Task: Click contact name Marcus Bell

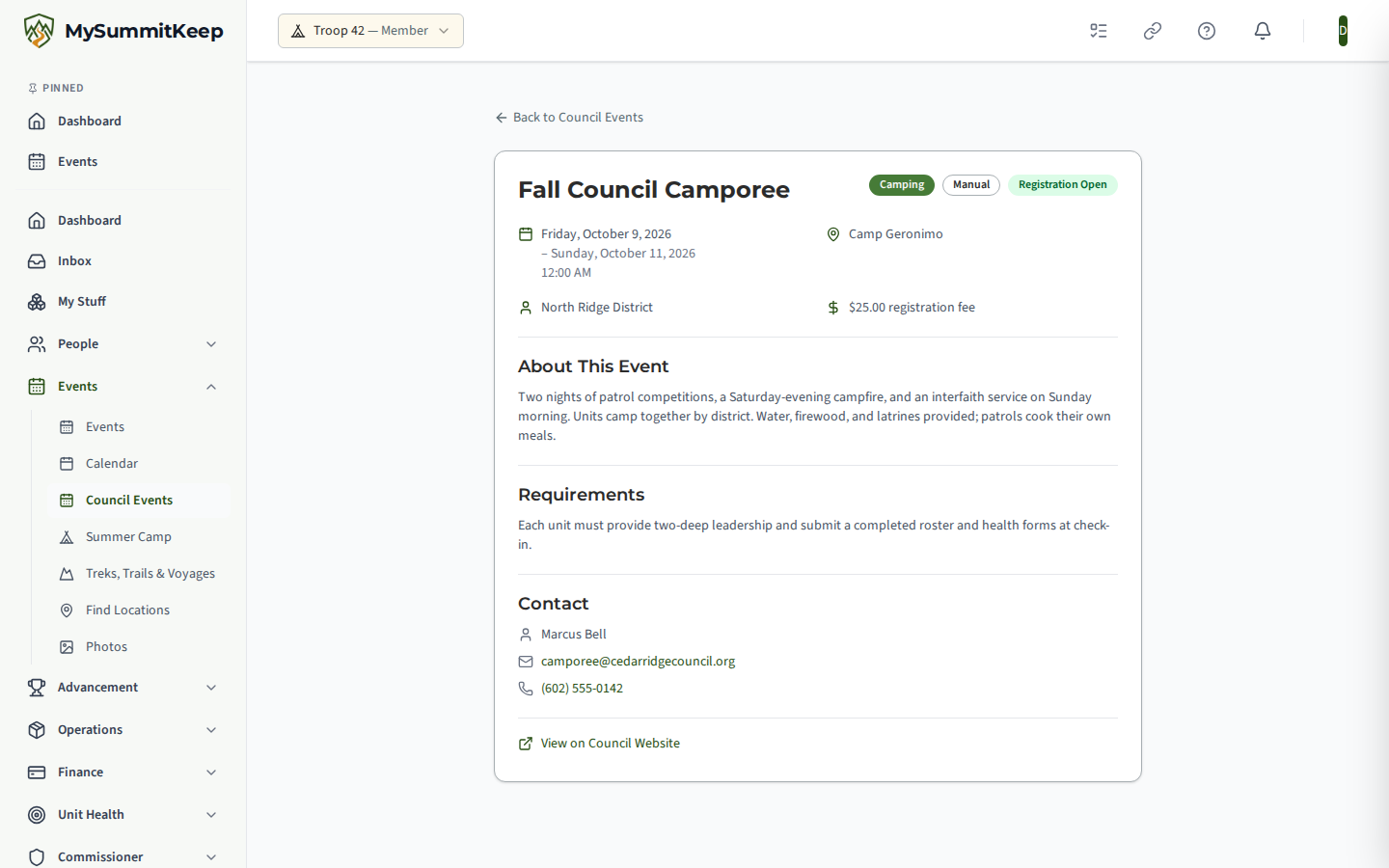Action: click(x=574, y=635)
